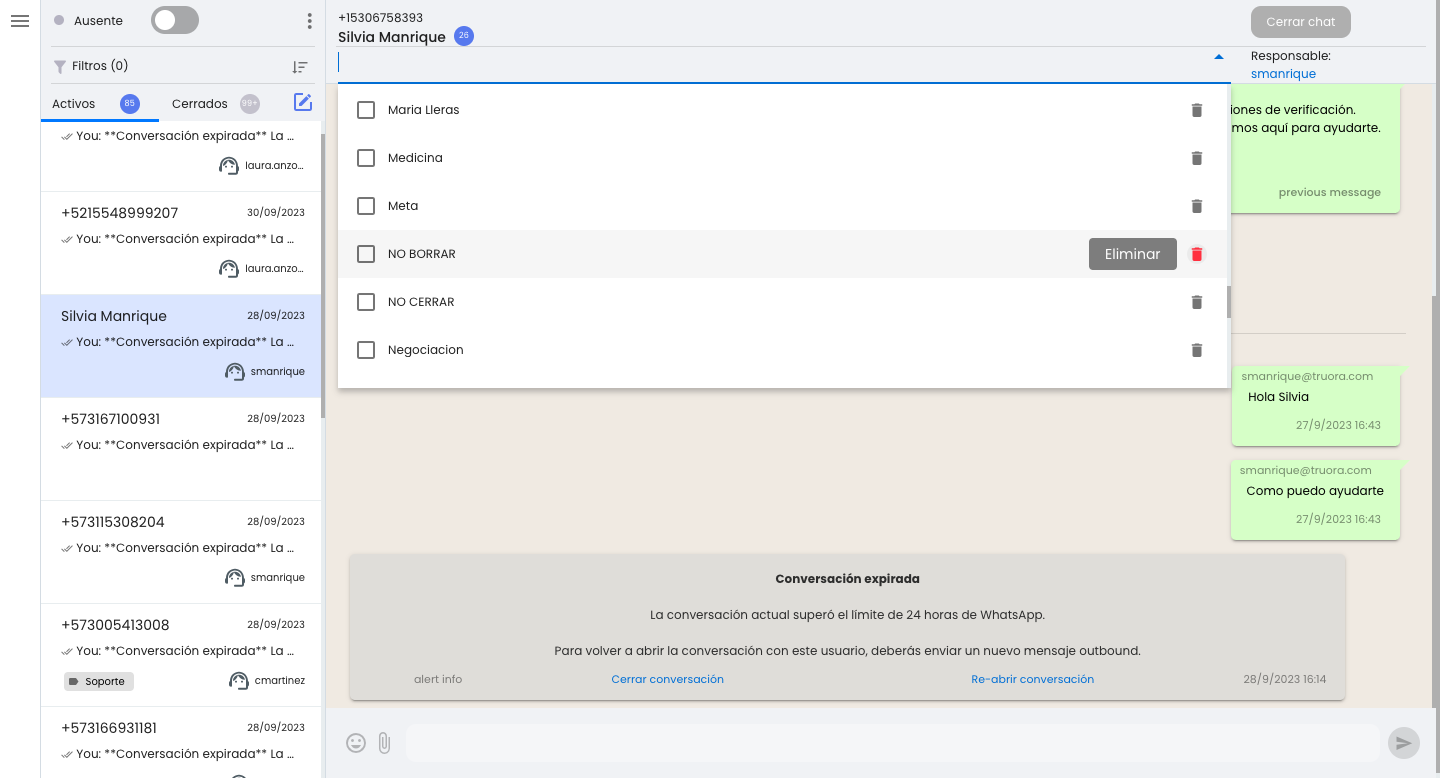
Task: Click the Re-abrir conversación link
Action: (1032, 679)
